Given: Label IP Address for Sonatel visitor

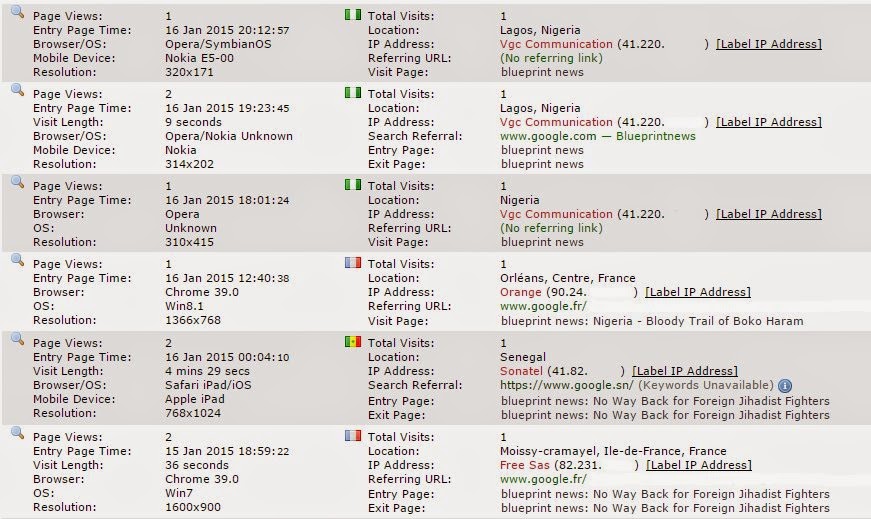Looking at the screenshot, I should [685, 371].
